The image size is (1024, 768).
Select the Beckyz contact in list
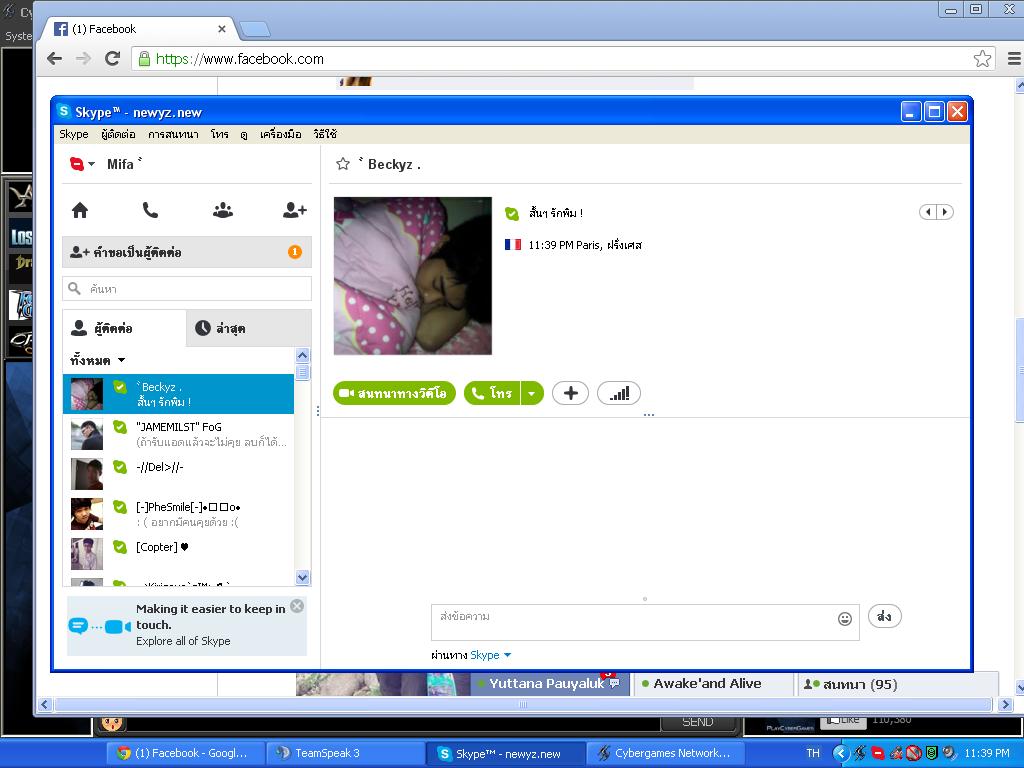click(178, 394)
